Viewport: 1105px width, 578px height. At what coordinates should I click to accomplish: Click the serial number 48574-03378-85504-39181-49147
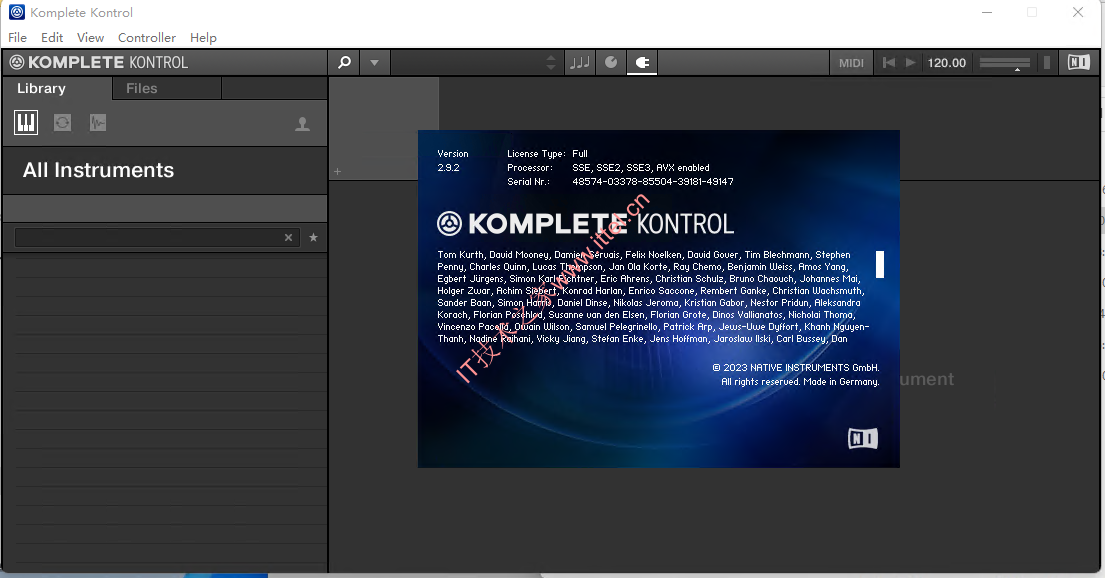point(653,182)
